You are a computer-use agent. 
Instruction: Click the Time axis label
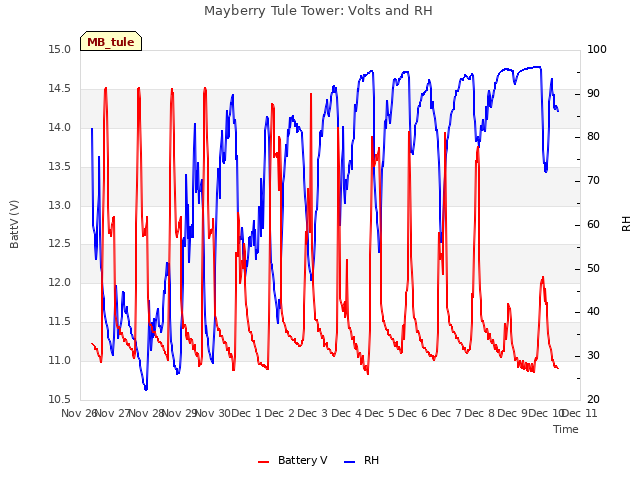pyautogui.click(x=566, y=429)
